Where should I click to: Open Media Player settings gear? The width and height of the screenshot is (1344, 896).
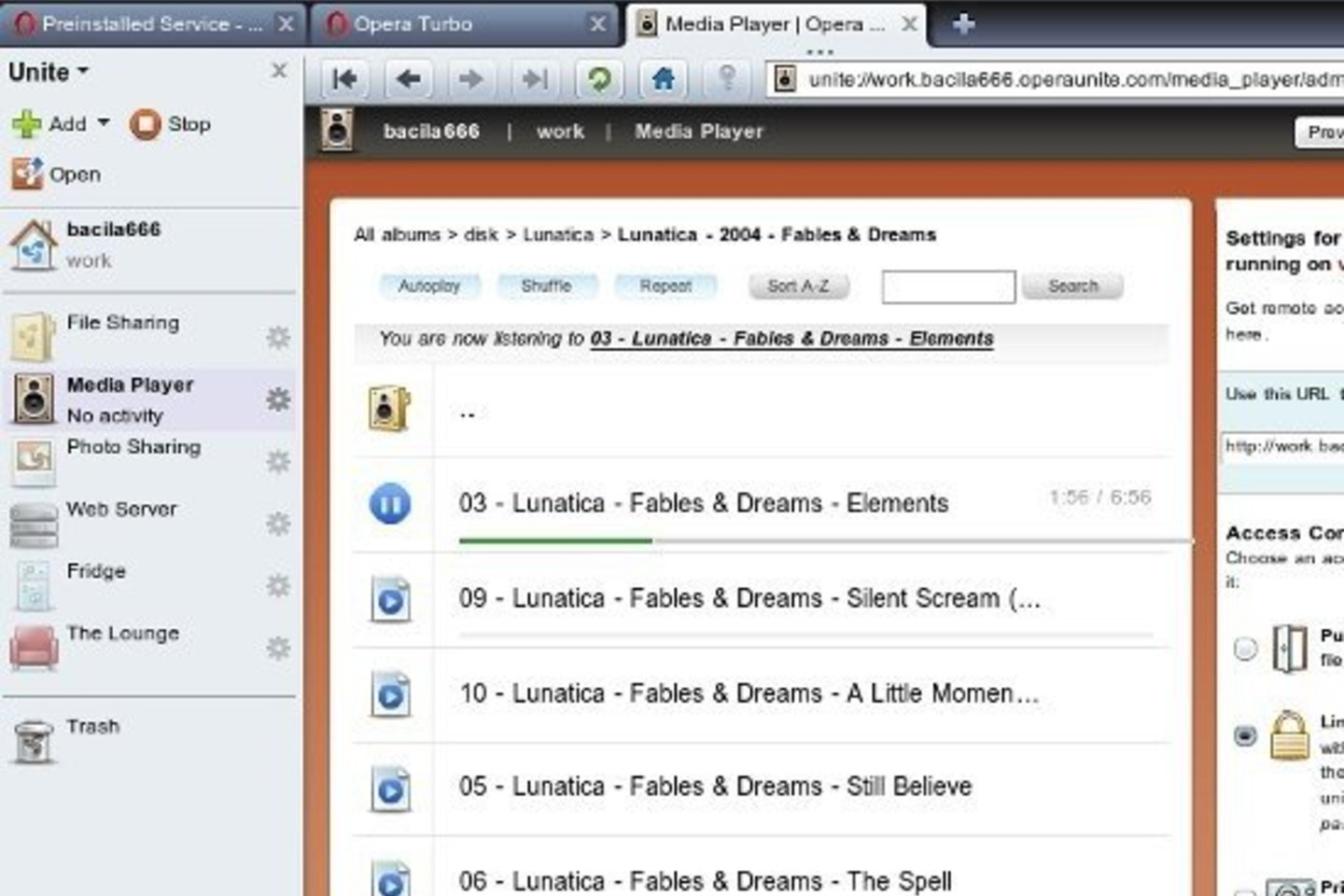point(278,399)
